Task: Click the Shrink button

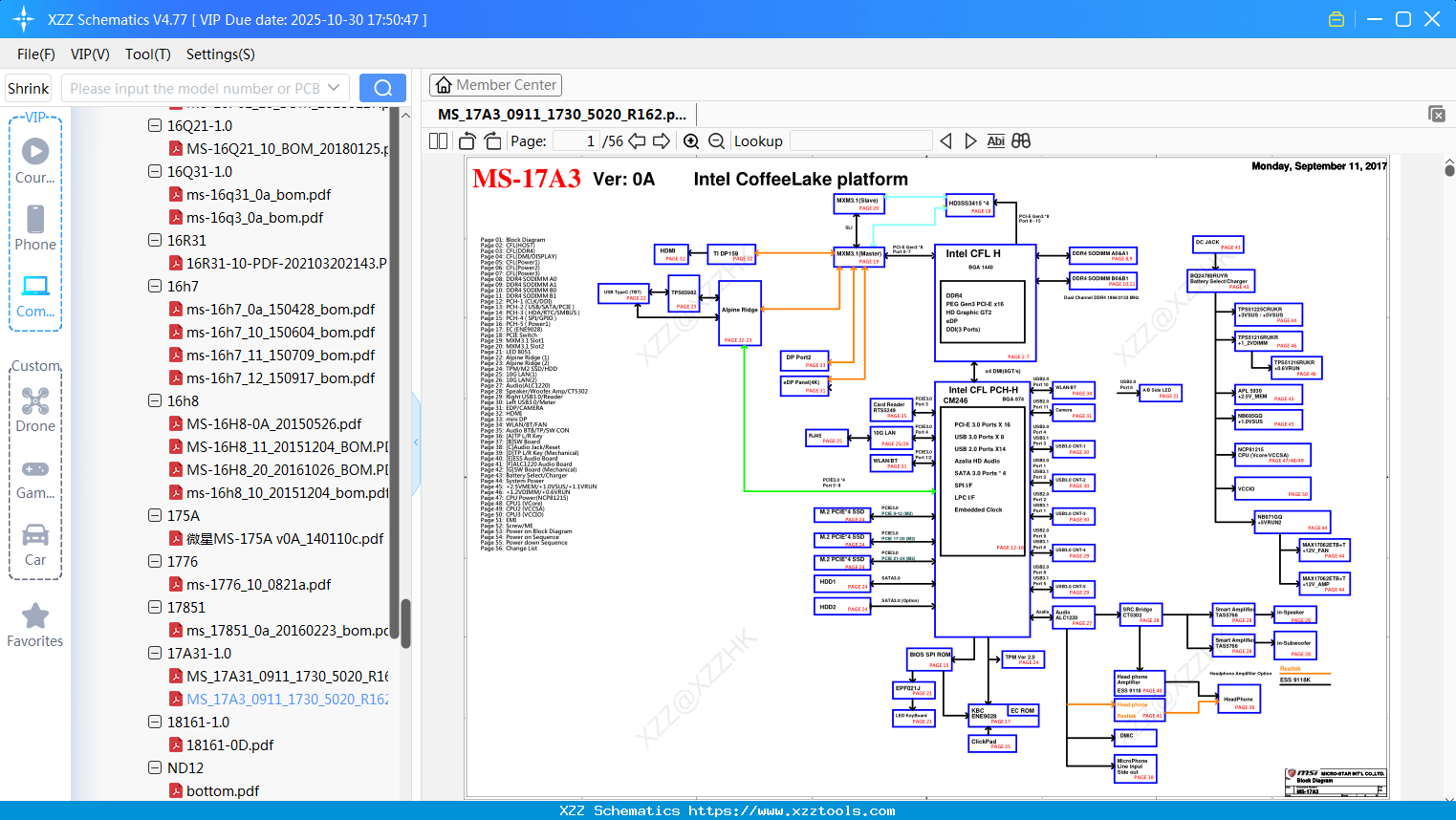Action: 29,88
